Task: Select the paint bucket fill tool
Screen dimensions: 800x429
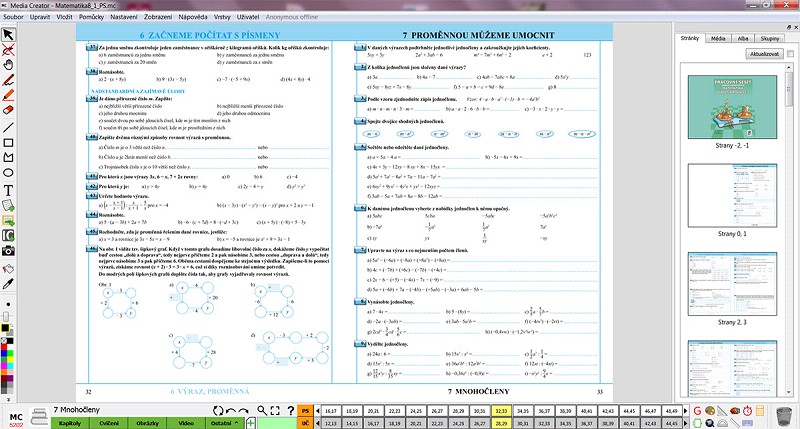Action: pyautogui.click(x=8, y=269)
